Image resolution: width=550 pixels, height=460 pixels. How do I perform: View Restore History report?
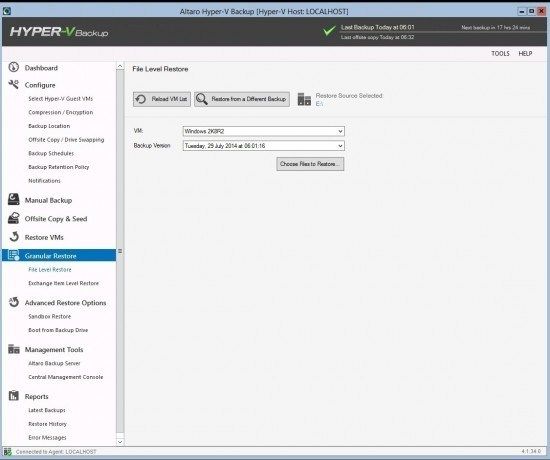[x=47, y=424]
